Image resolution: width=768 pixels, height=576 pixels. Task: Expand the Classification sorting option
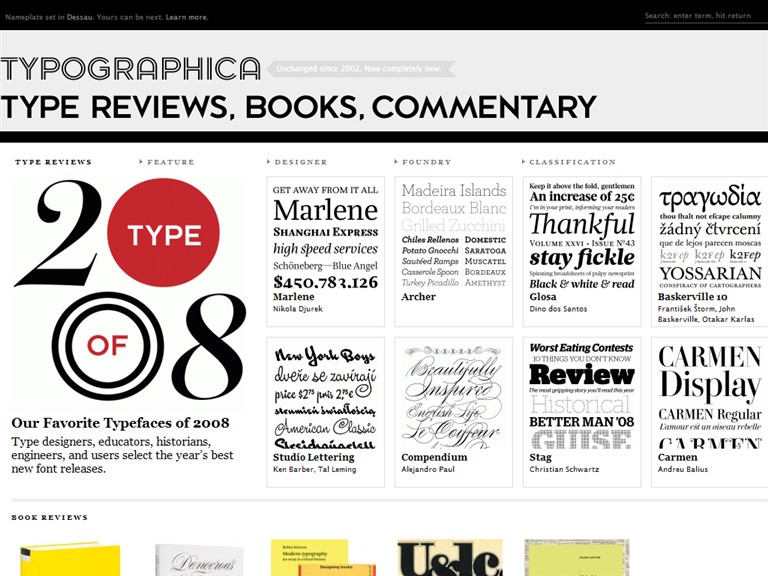(572, 162)
